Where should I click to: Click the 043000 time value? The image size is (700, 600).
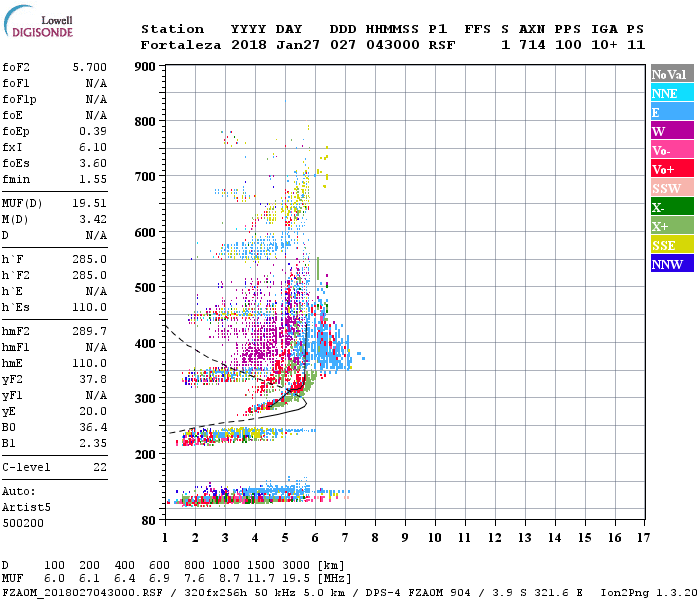point(393,45)
